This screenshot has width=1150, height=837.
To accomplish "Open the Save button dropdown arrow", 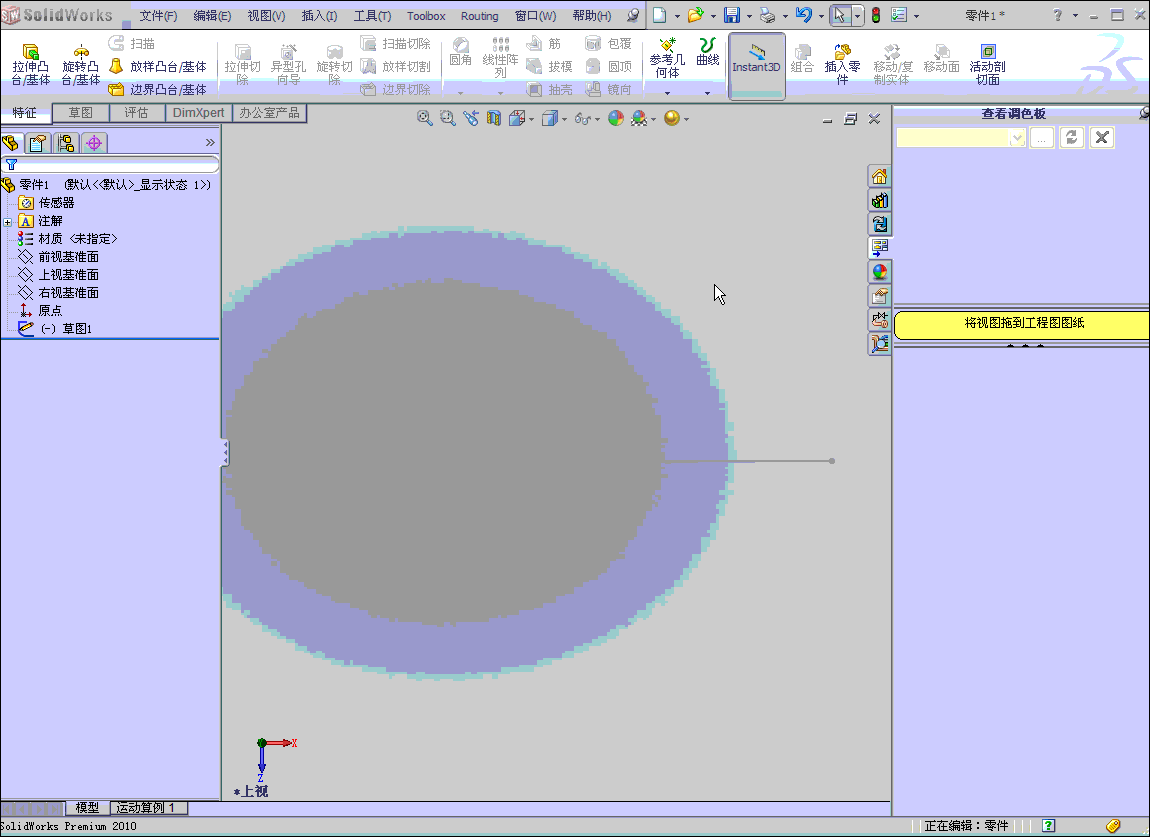I will [x=749, y=15].
